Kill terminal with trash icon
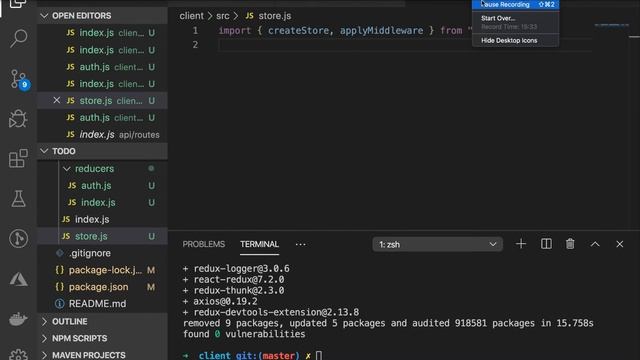This screenshot has width=640, height=360. click(570, 244)
